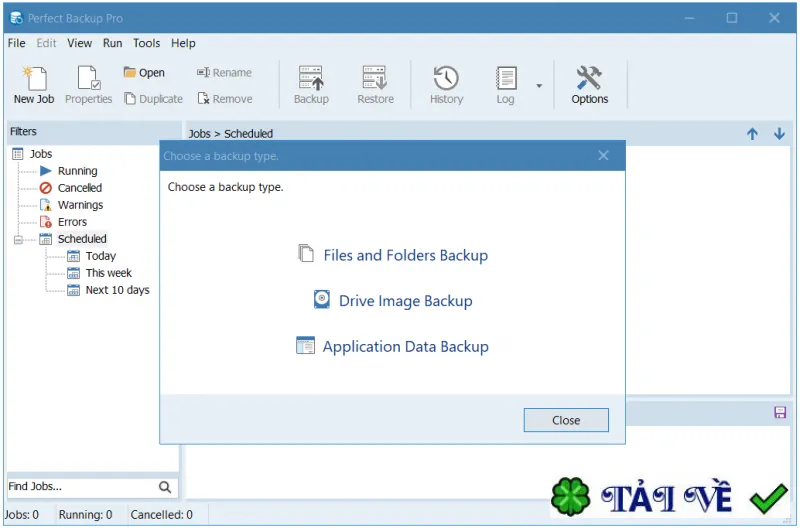Click the Open folder toolbar button
The width and height of the screenshot is (800, 528).
144,72
